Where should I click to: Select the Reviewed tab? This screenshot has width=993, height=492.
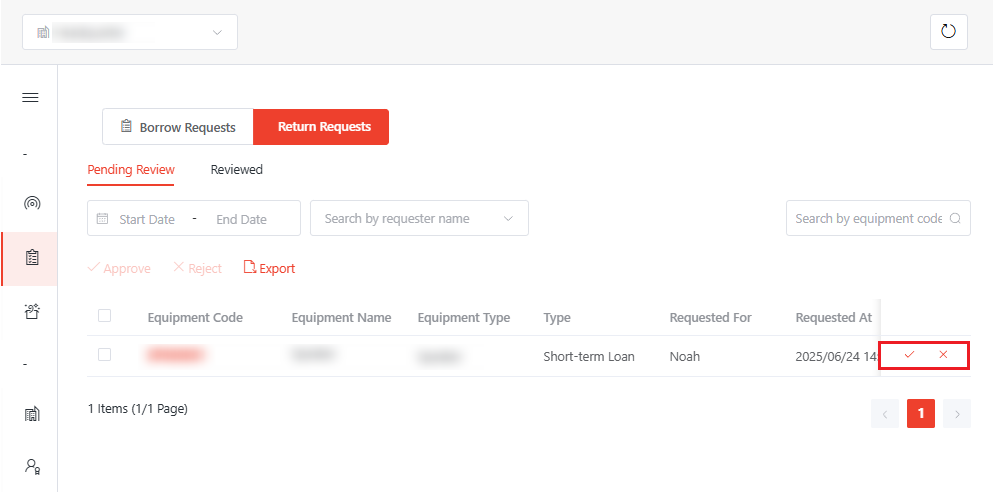tap(237, 170)
